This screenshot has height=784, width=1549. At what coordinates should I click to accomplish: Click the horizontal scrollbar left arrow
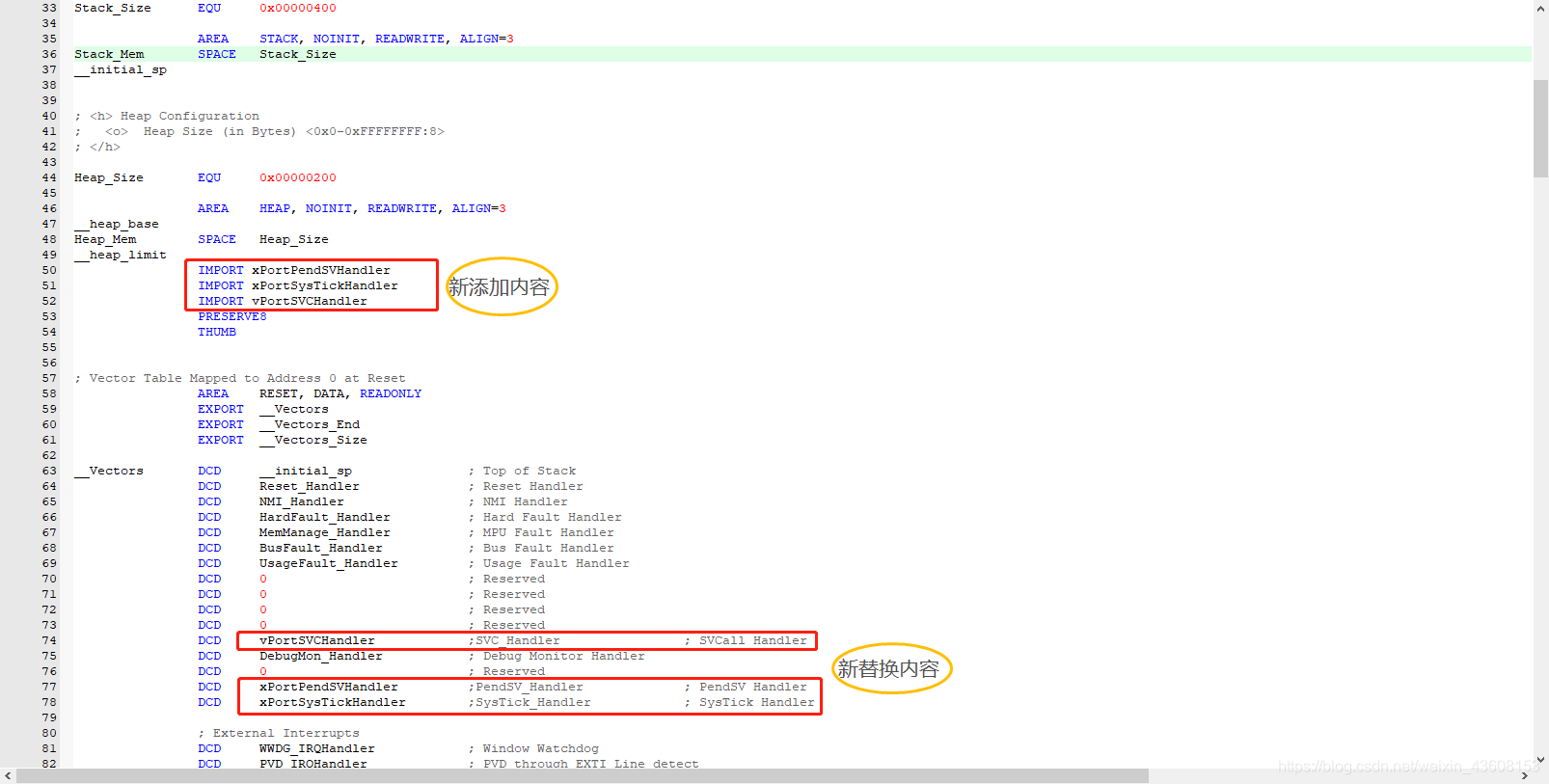[x=8, y=775]
